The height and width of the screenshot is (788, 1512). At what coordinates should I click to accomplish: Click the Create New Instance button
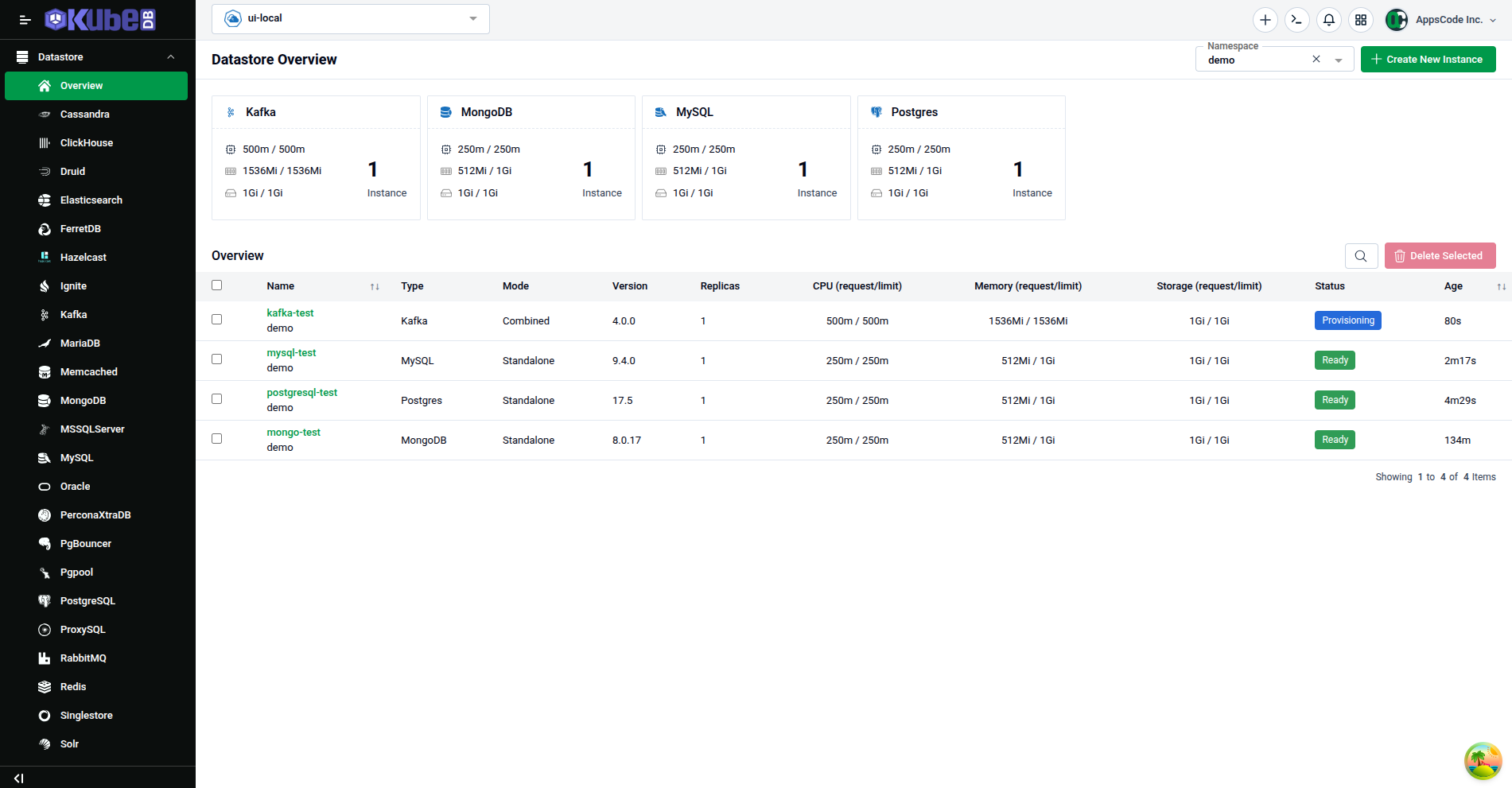[1428, 59]
